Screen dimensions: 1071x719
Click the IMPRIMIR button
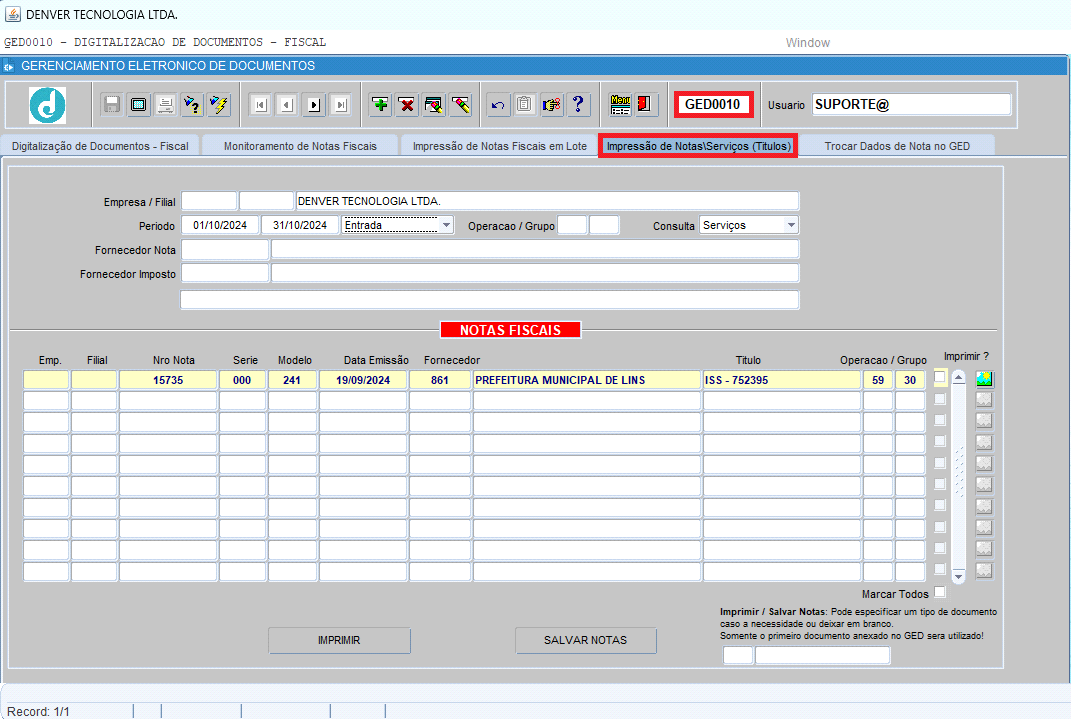(339, 640)
